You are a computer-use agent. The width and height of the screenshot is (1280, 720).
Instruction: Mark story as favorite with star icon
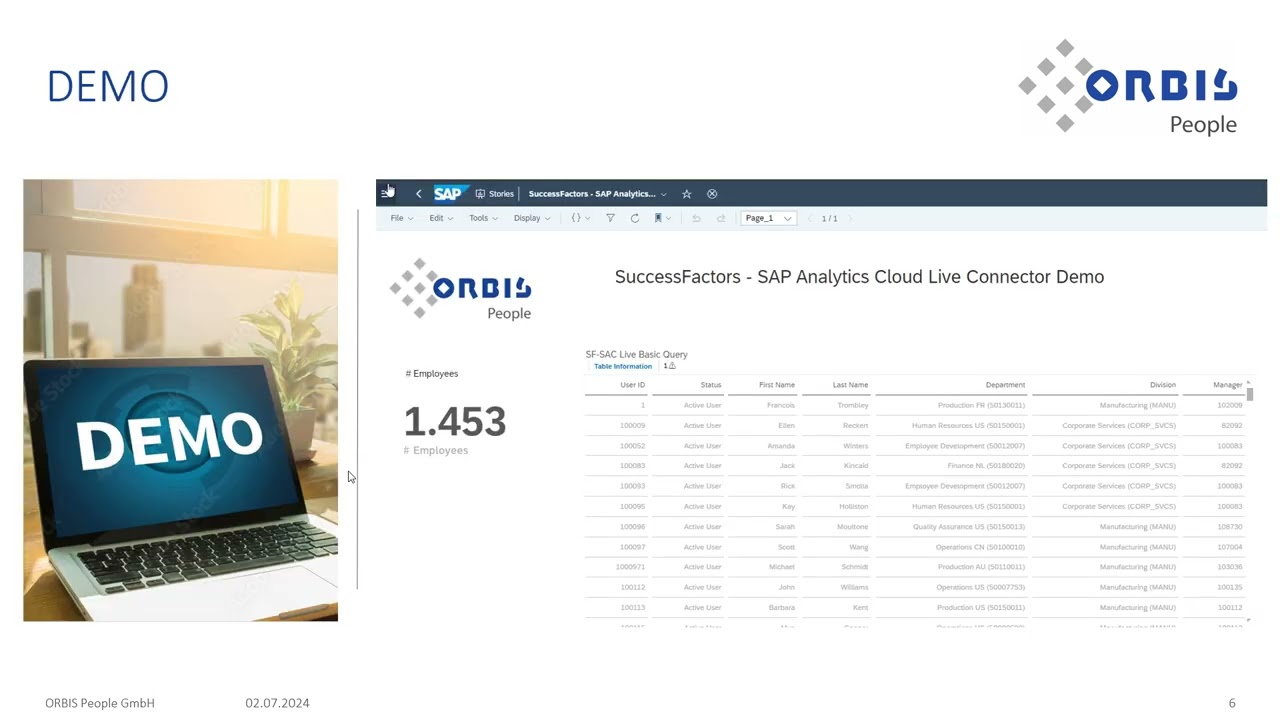pyautogui.click(x=686, y=194)
